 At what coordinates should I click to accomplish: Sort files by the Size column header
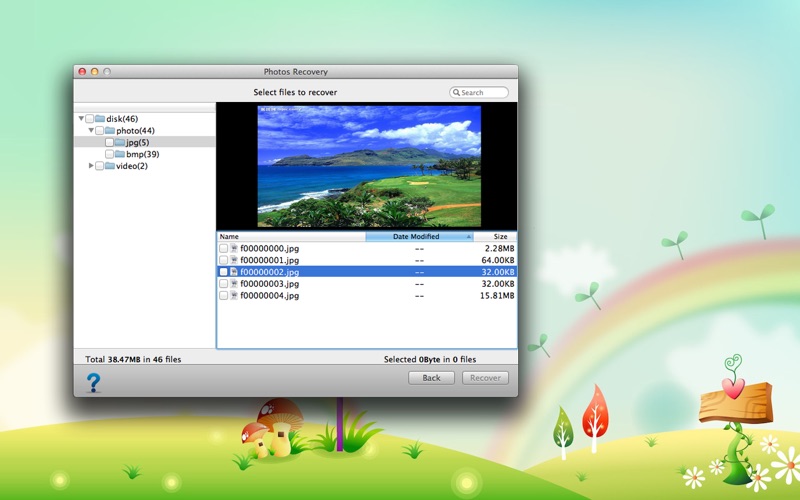point(495,237)
